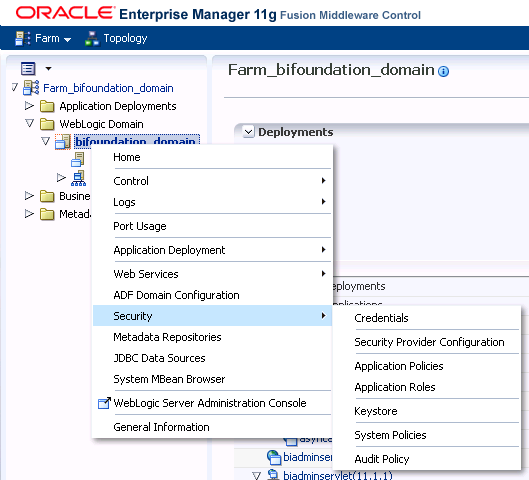This screenshot has height=480, width=529.
Task: Collapse the Deployments section
Action: [x=248, y=132]
